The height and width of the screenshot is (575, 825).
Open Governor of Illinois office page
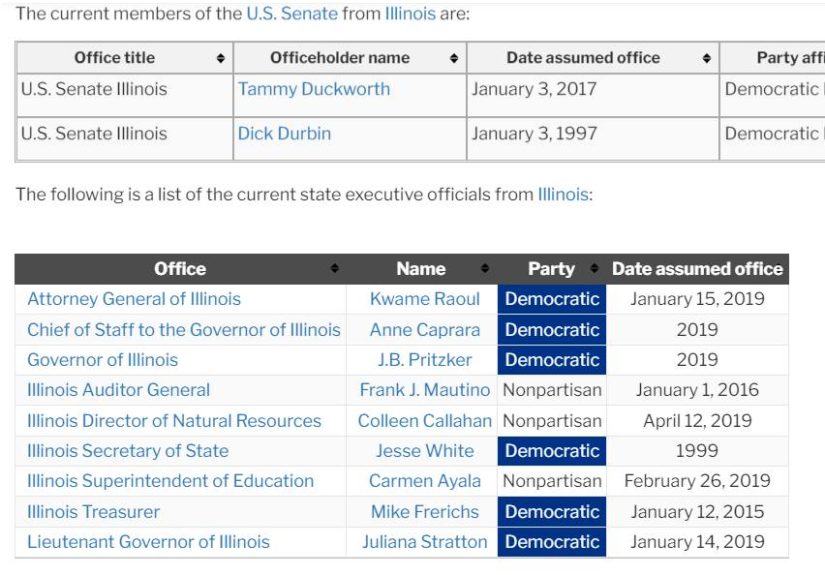click(x=102, y=360)
